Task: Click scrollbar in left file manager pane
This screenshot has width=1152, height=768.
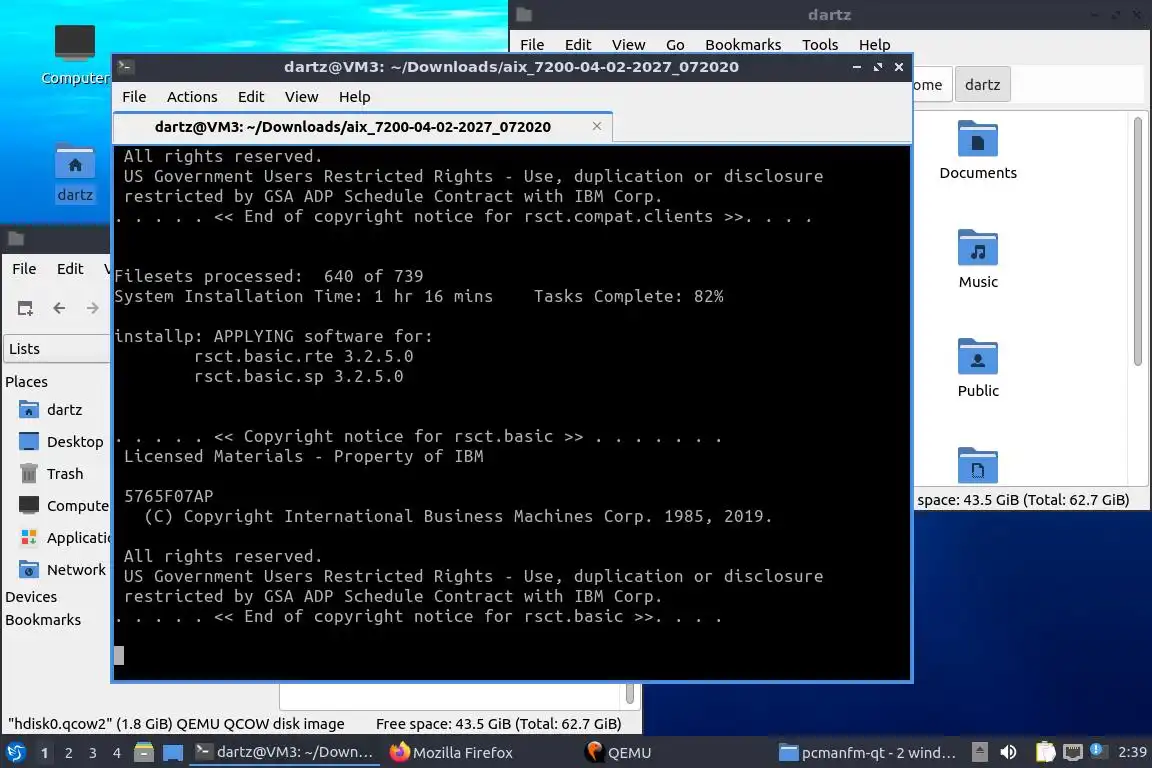Action: click(630, 693)
